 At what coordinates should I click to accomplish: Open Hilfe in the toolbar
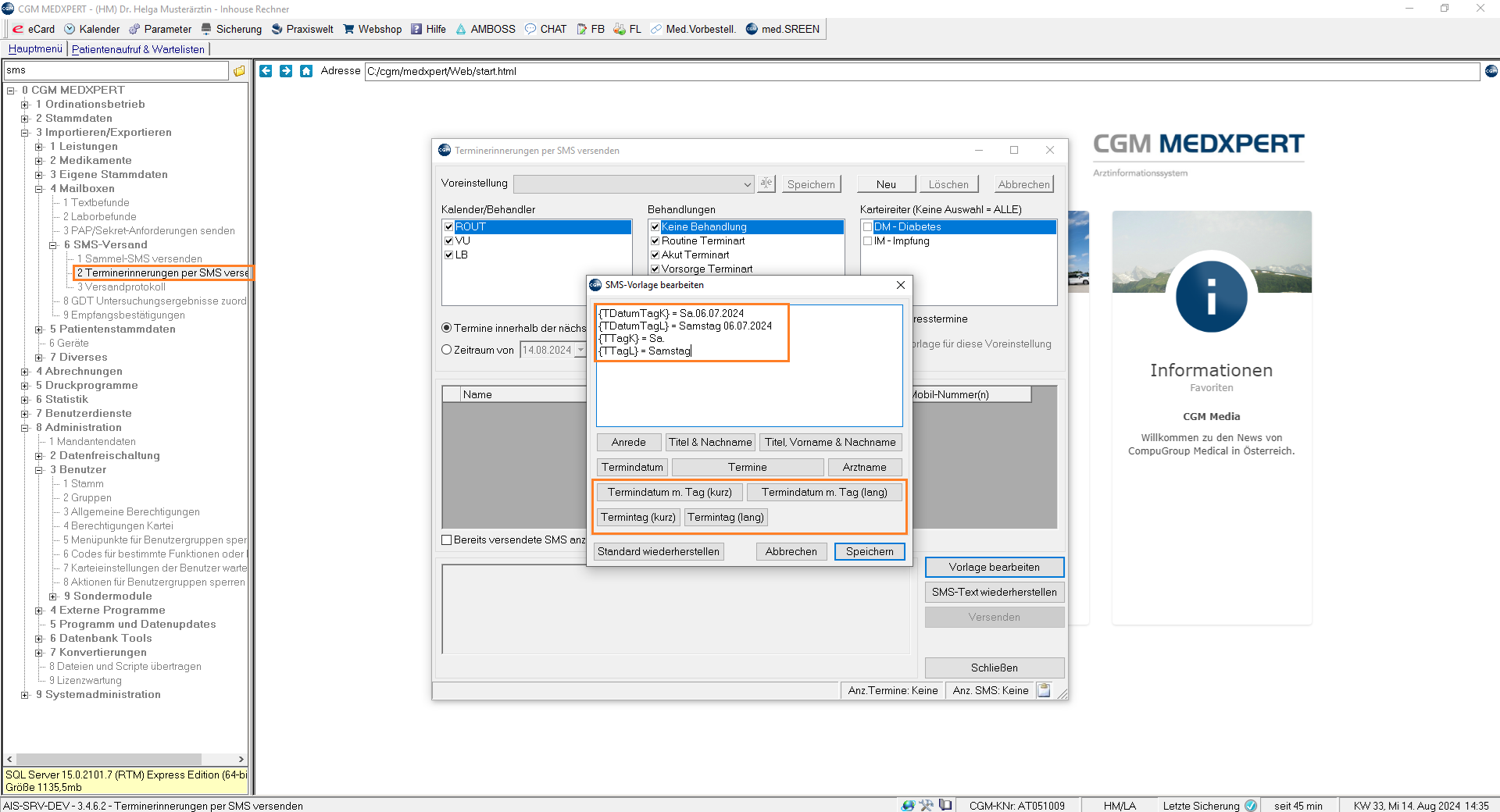click(428, 29)
